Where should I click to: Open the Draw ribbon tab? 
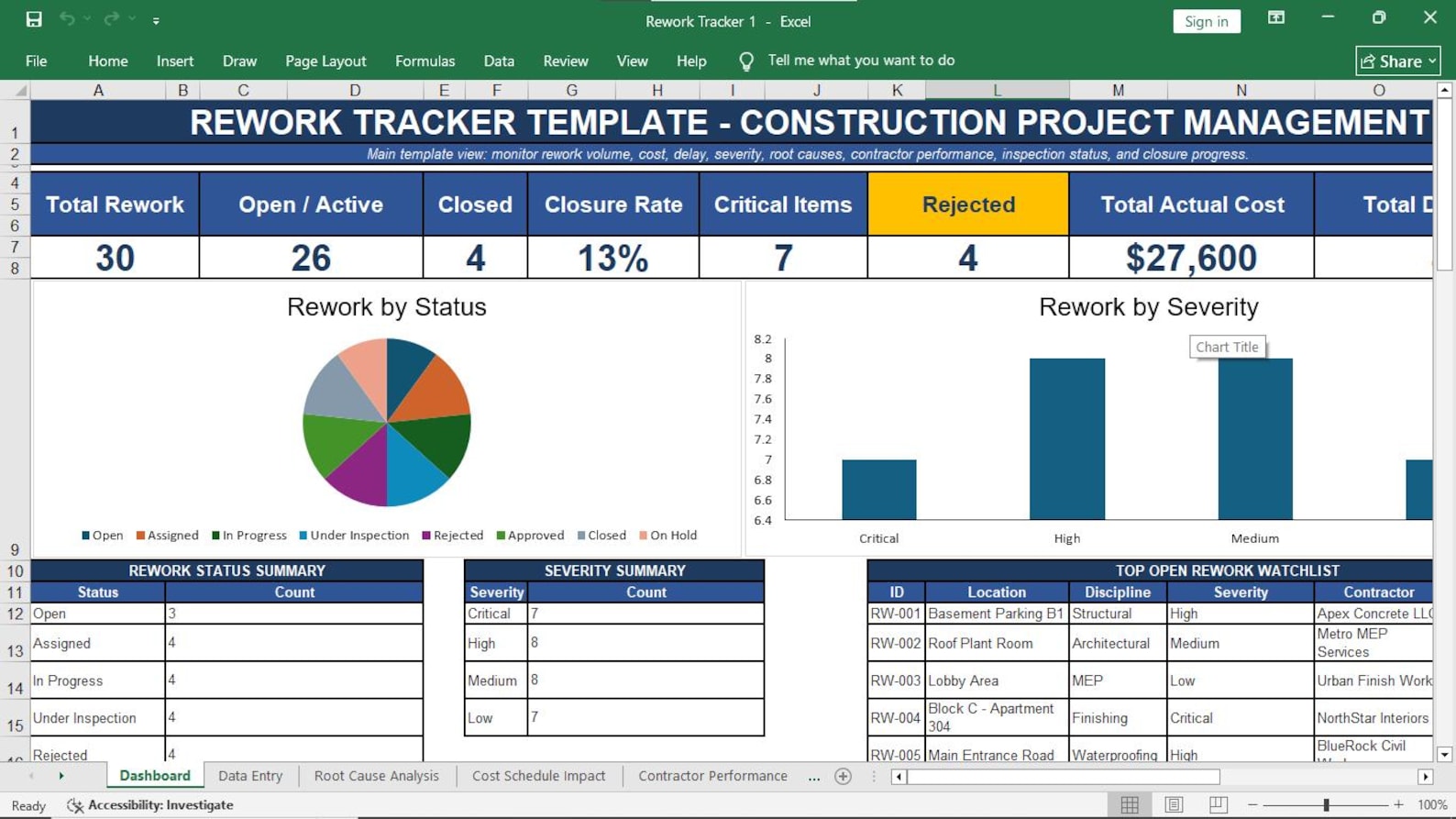(x=239, y=61)
